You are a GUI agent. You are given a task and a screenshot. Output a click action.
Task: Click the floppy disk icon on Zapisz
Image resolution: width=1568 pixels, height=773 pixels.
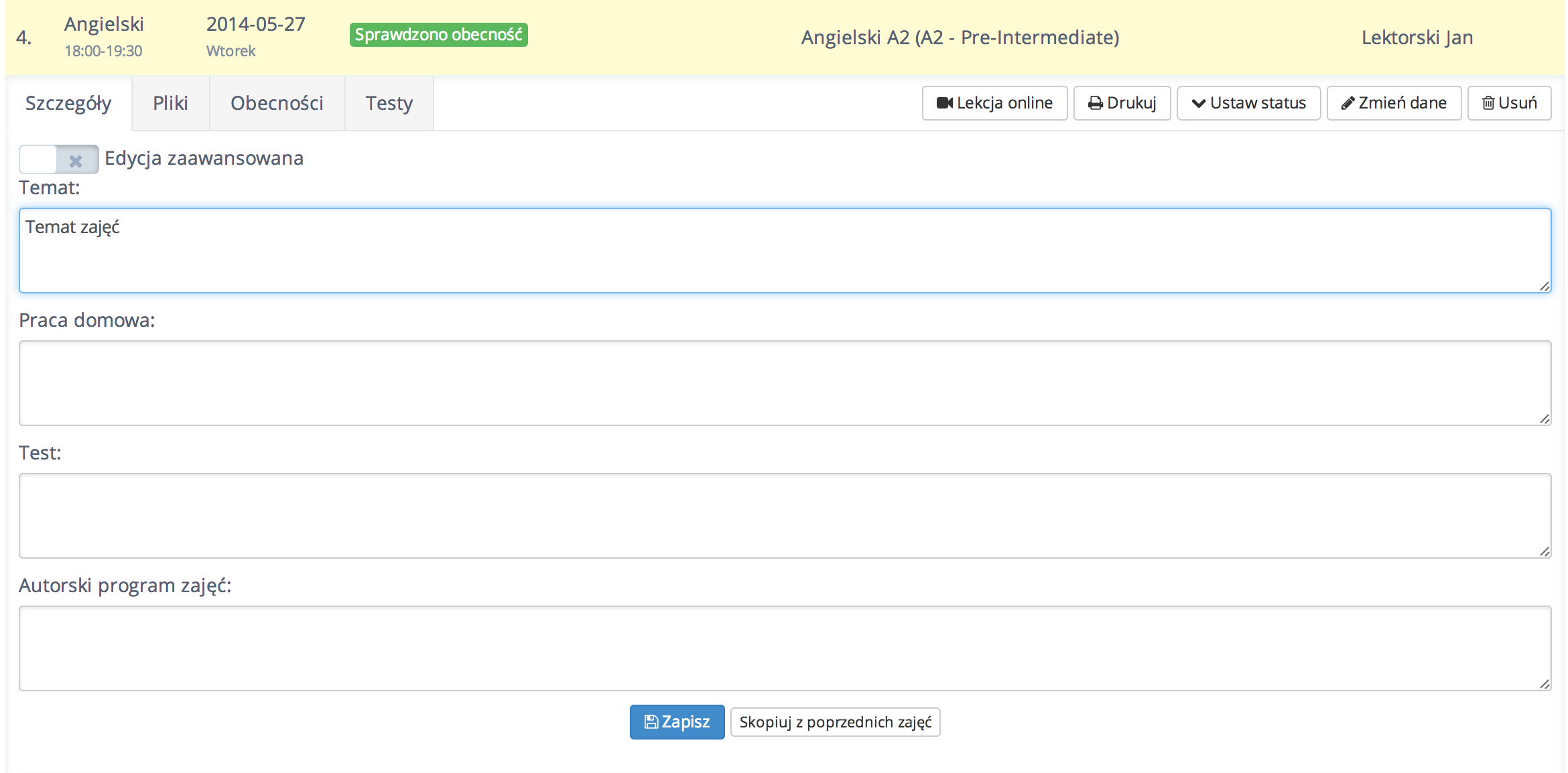650,722
